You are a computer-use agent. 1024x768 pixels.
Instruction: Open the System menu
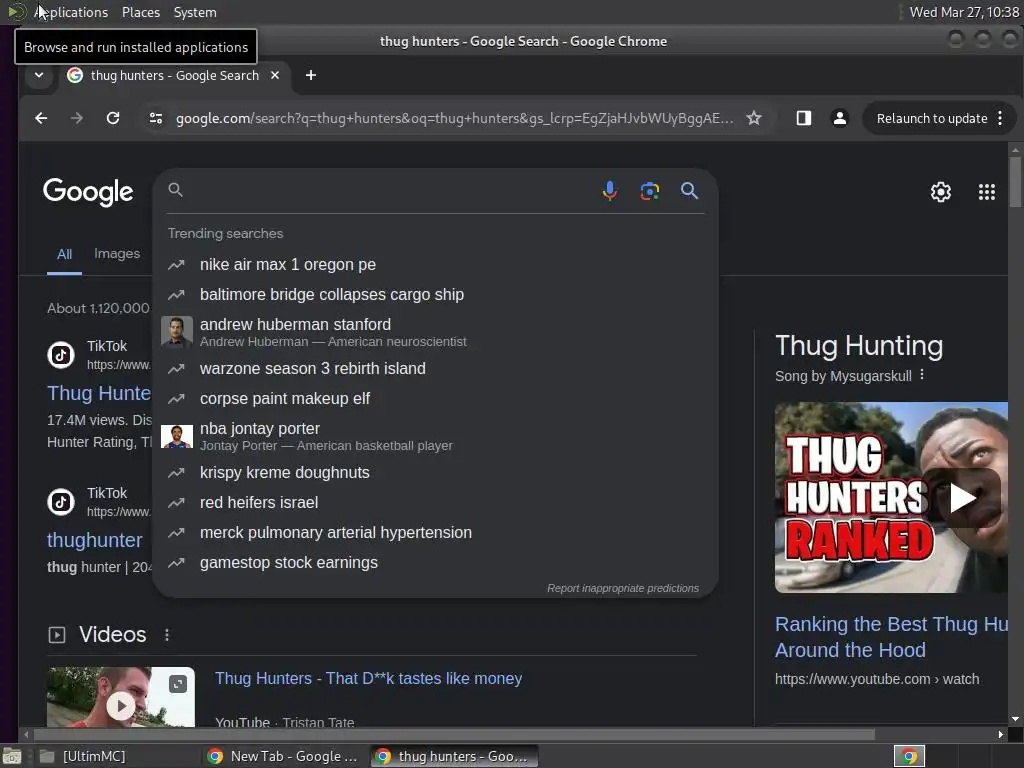pyautogui.click(x=195, y=12)
